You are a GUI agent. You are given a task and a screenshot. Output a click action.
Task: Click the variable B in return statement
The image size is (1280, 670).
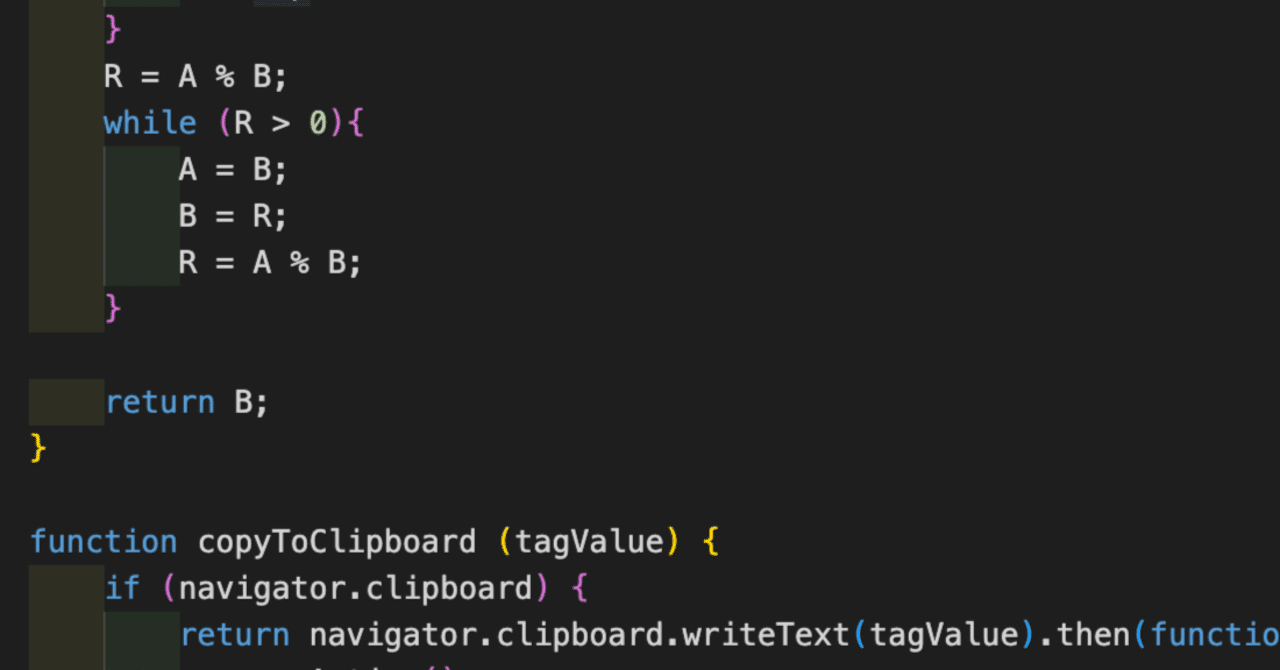tap(245, 402)
